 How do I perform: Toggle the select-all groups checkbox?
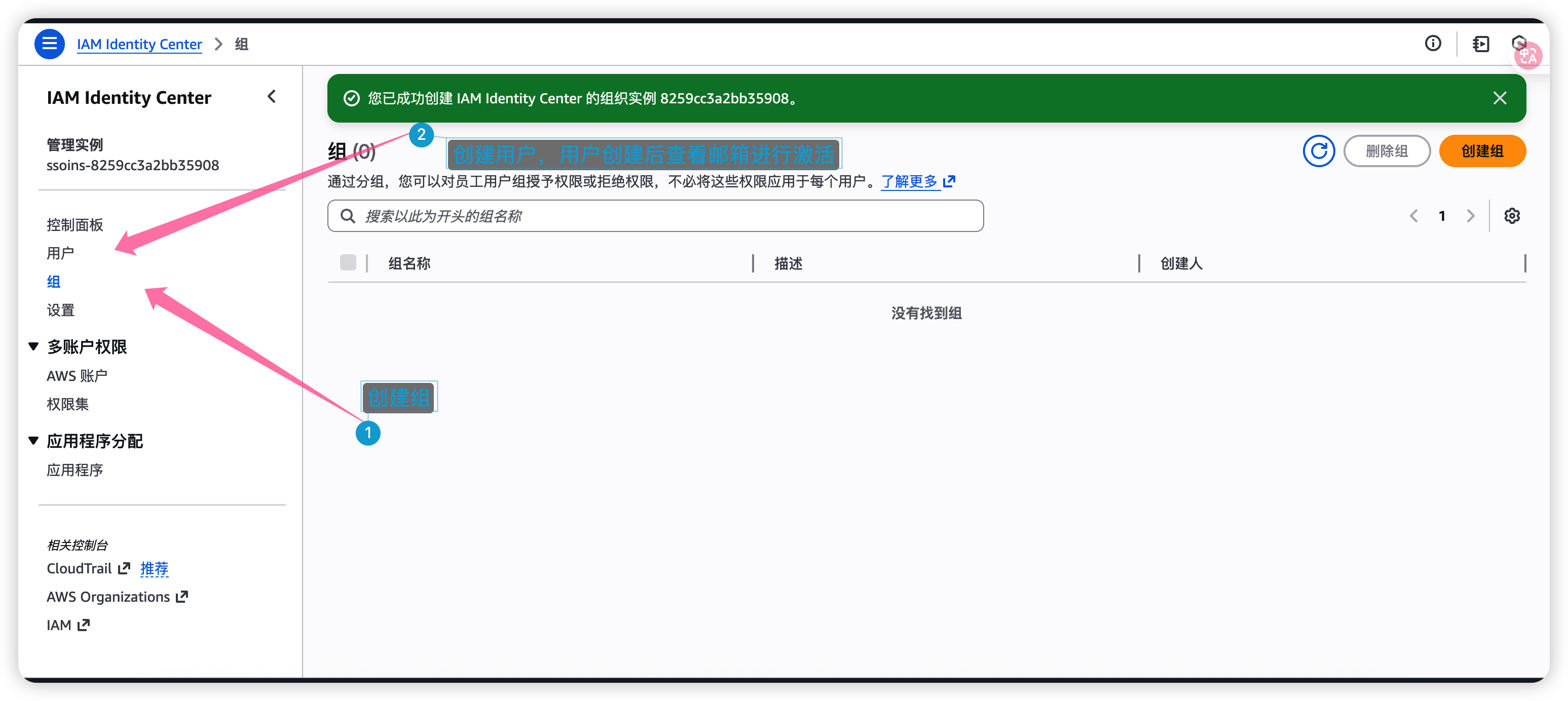pos(348,262)
